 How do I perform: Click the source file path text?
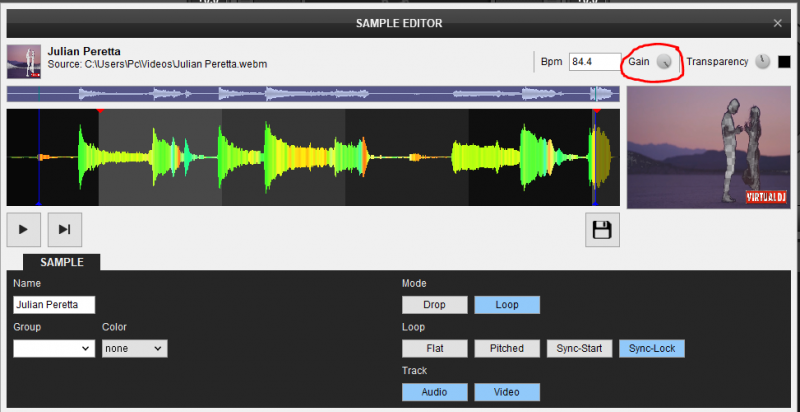[x=157, y=65]
